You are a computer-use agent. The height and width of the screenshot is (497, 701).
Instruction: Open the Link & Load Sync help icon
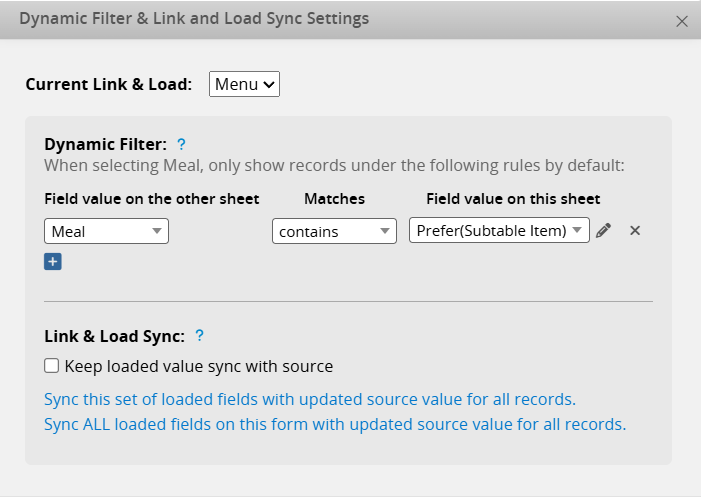click(x=199, y=336)
